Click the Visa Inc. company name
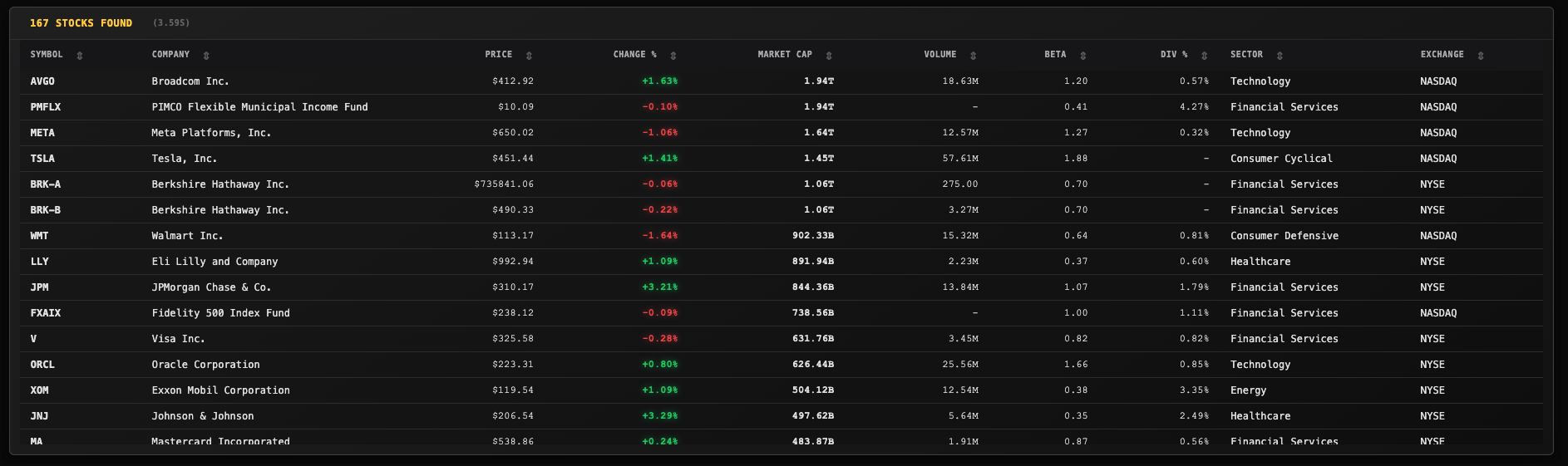Viewport: 1568px width, 466px height. (x=178, y=339)
